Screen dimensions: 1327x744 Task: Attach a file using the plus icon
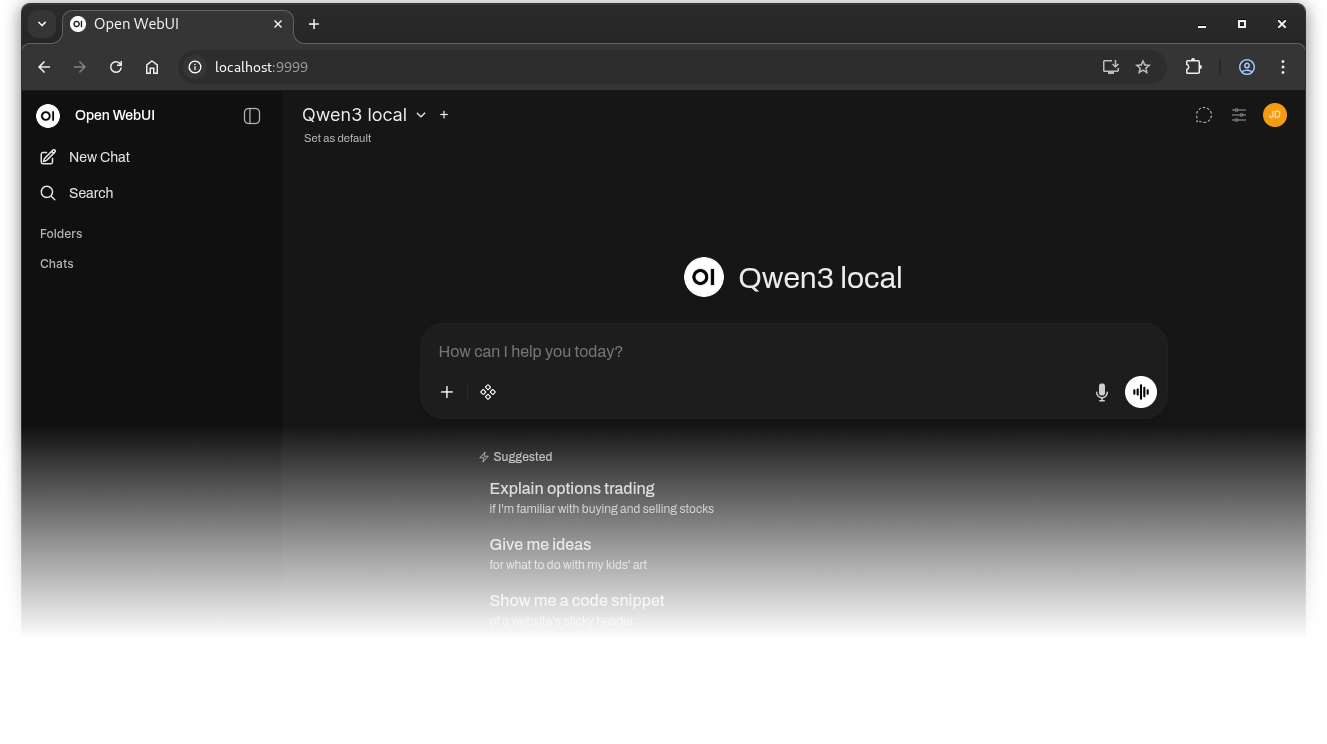446,392
